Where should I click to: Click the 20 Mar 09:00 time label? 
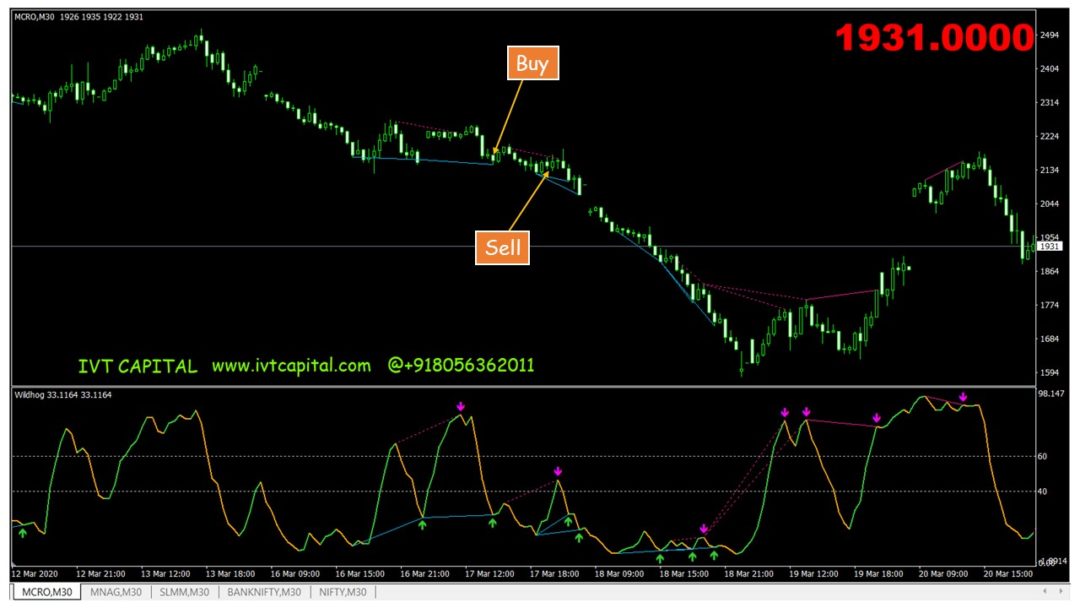[x=943, y=574]
